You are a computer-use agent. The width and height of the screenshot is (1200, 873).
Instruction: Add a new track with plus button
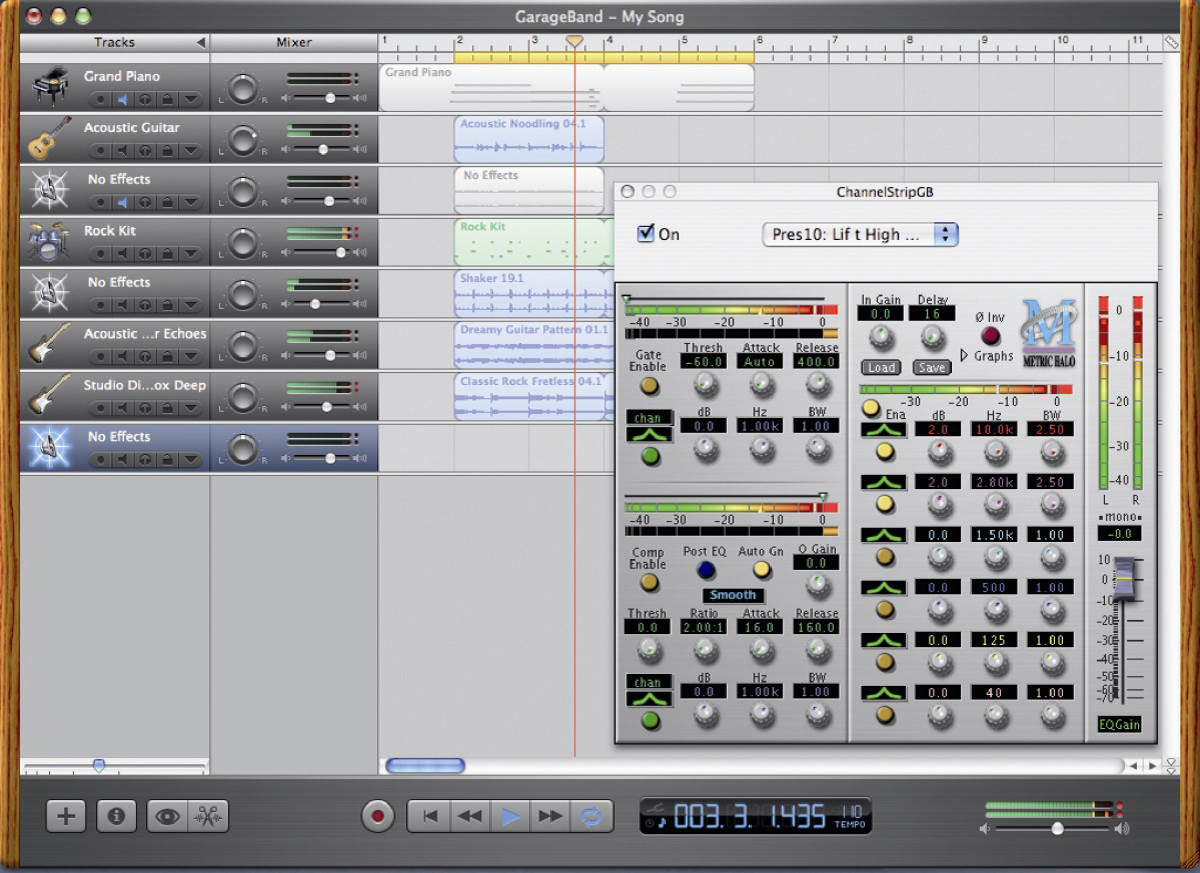point(66,816)
